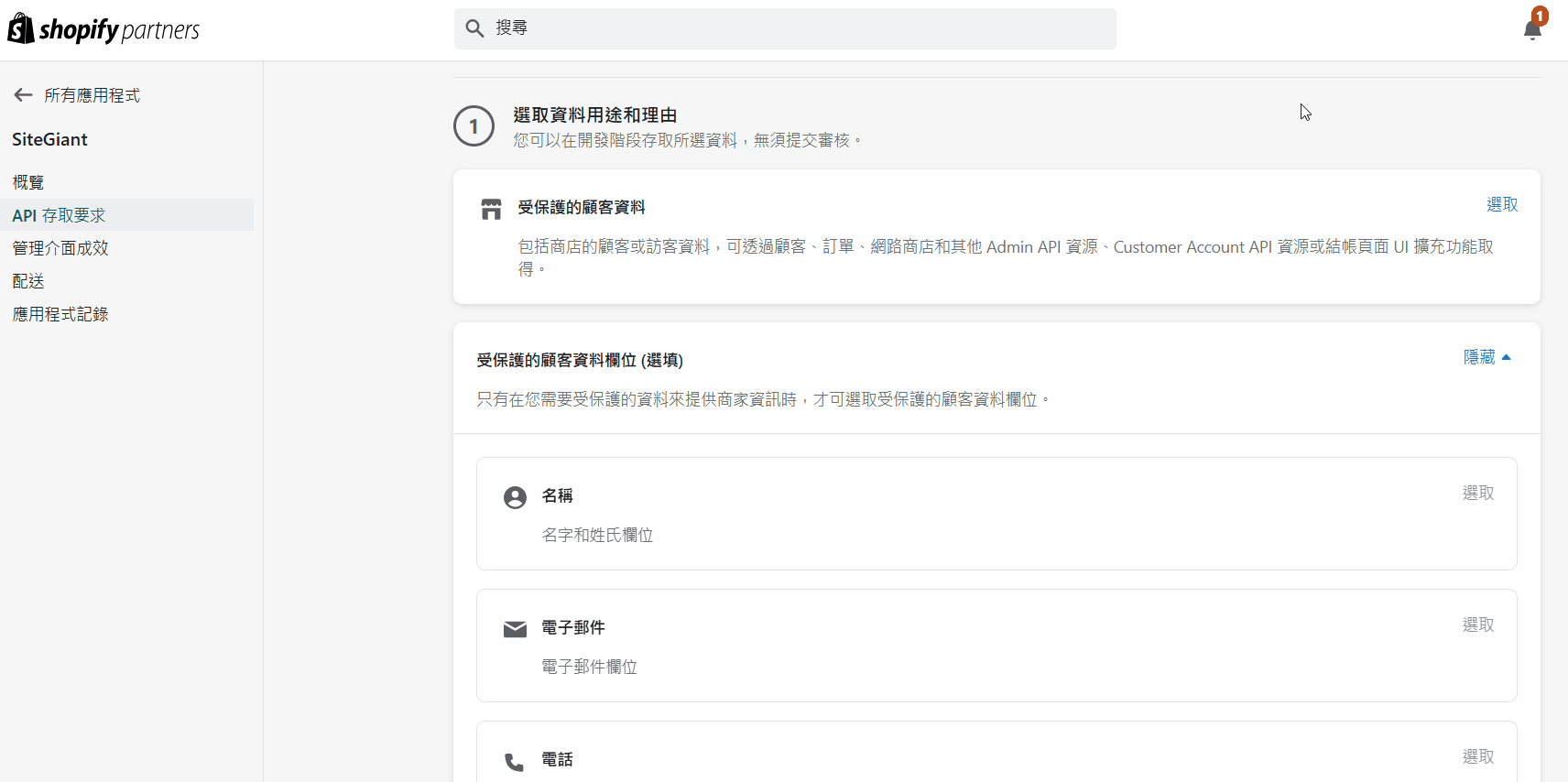Open the 配送 sidebar item
The height and width of the screenshot is (782, 1568).
tap(28, 281)
